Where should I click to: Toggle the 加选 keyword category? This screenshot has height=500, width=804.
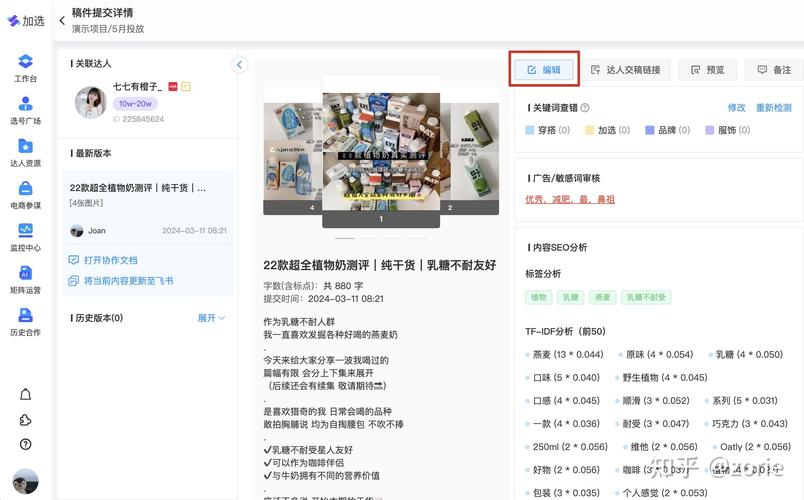coord(608,130)
